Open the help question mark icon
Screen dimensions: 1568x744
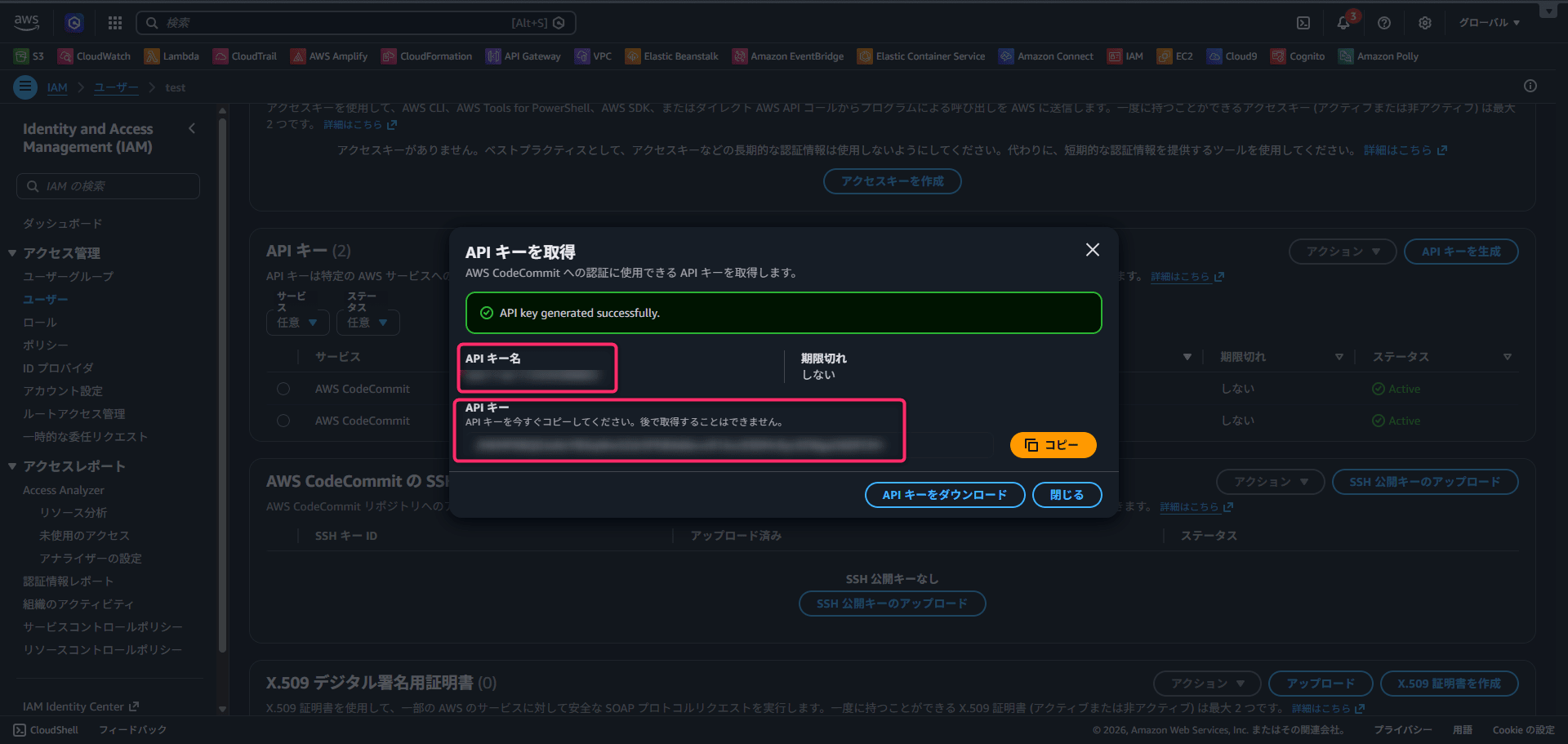[1384, 23]
